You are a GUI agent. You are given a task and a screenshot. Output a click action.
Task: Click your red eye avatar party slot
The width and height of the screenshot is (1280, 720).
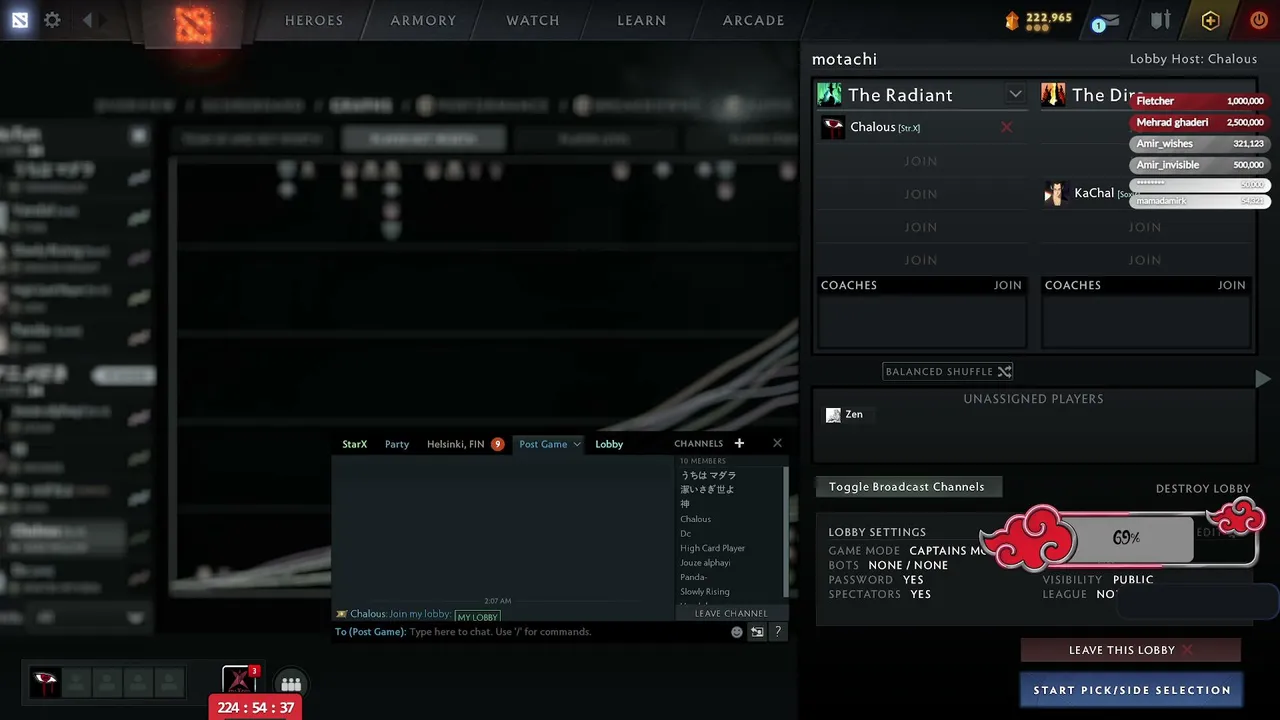[46, 683]
